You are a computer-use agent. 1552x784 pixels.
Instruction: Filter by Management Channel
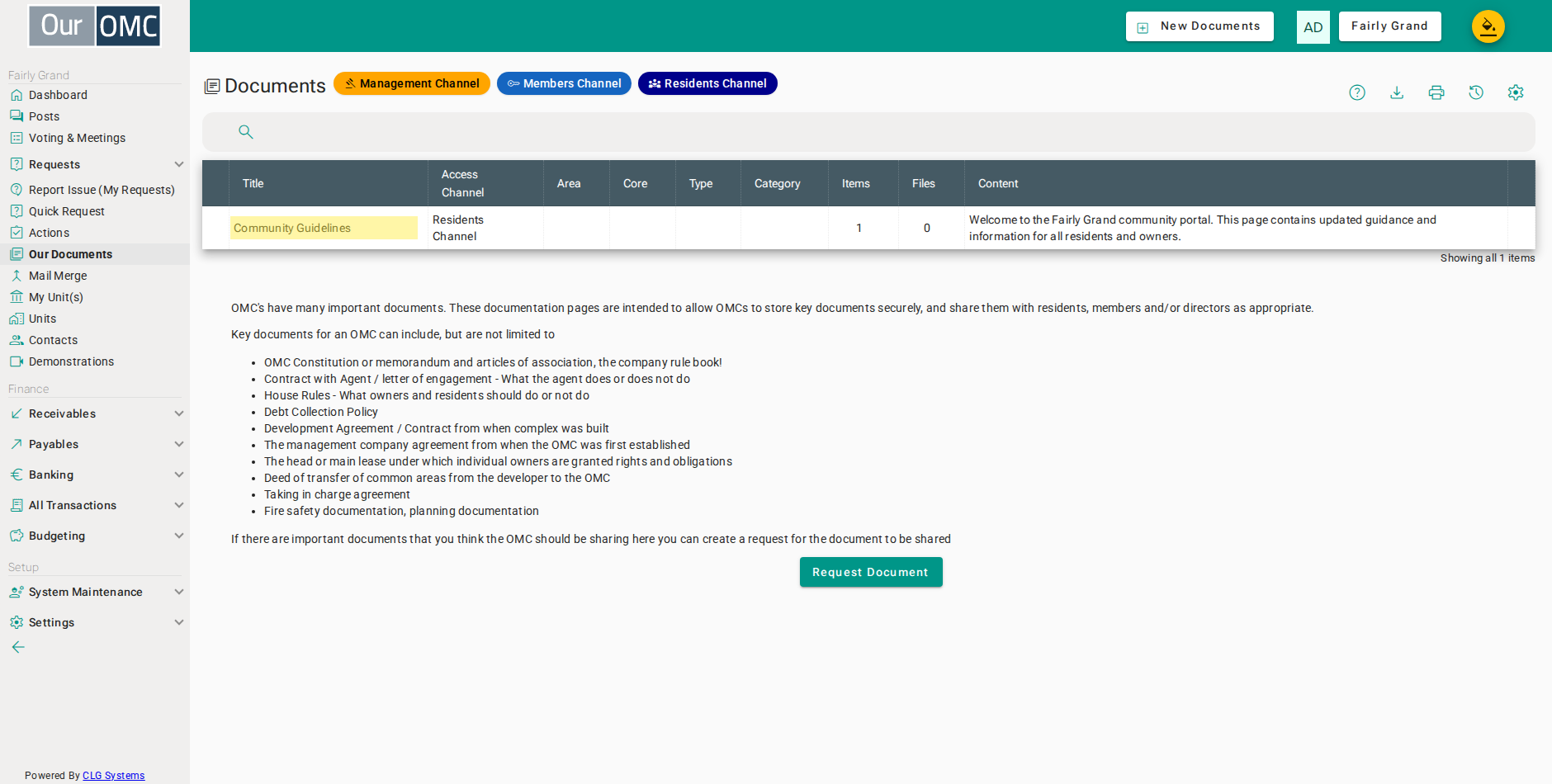[x=412, y=83]
